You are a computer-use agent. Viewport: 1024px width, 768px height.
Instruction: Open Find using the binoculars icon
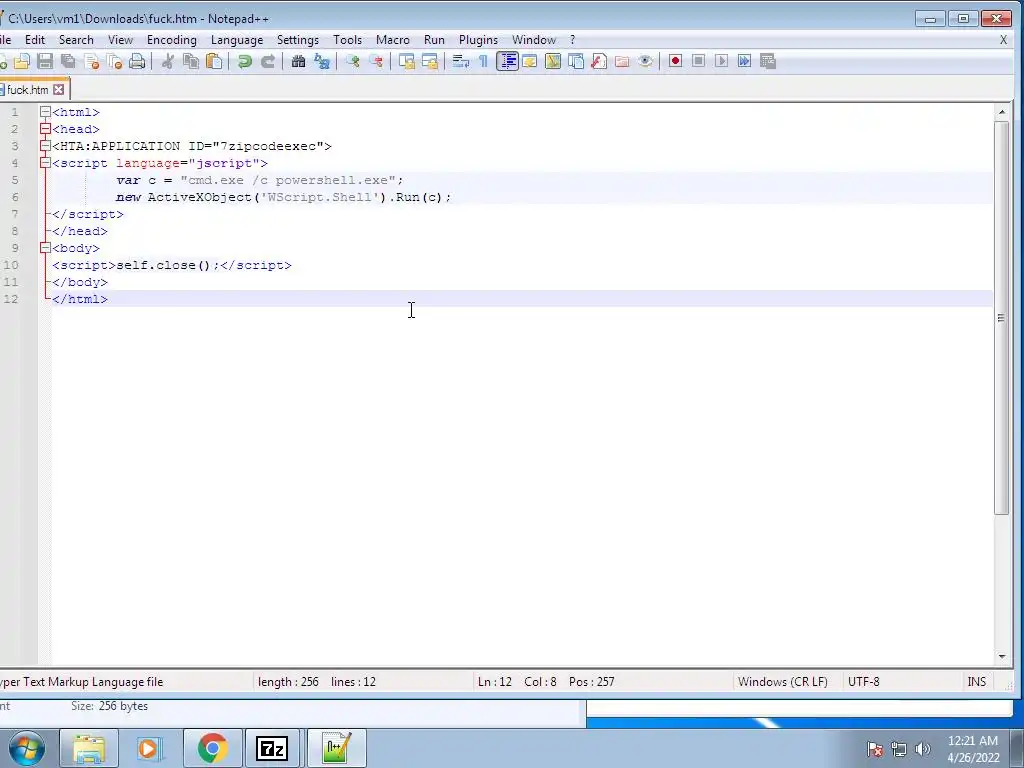pos(298,61)
